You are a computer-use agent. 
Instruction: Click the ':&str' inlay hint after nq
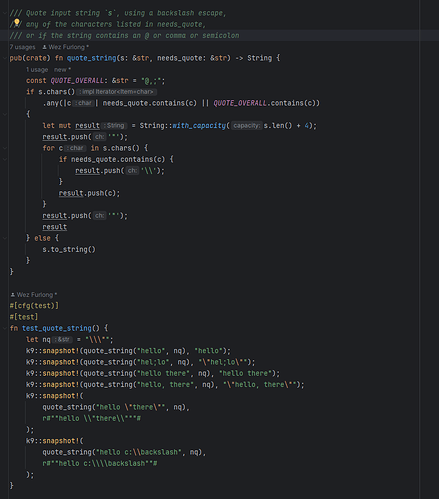(62, 340)
